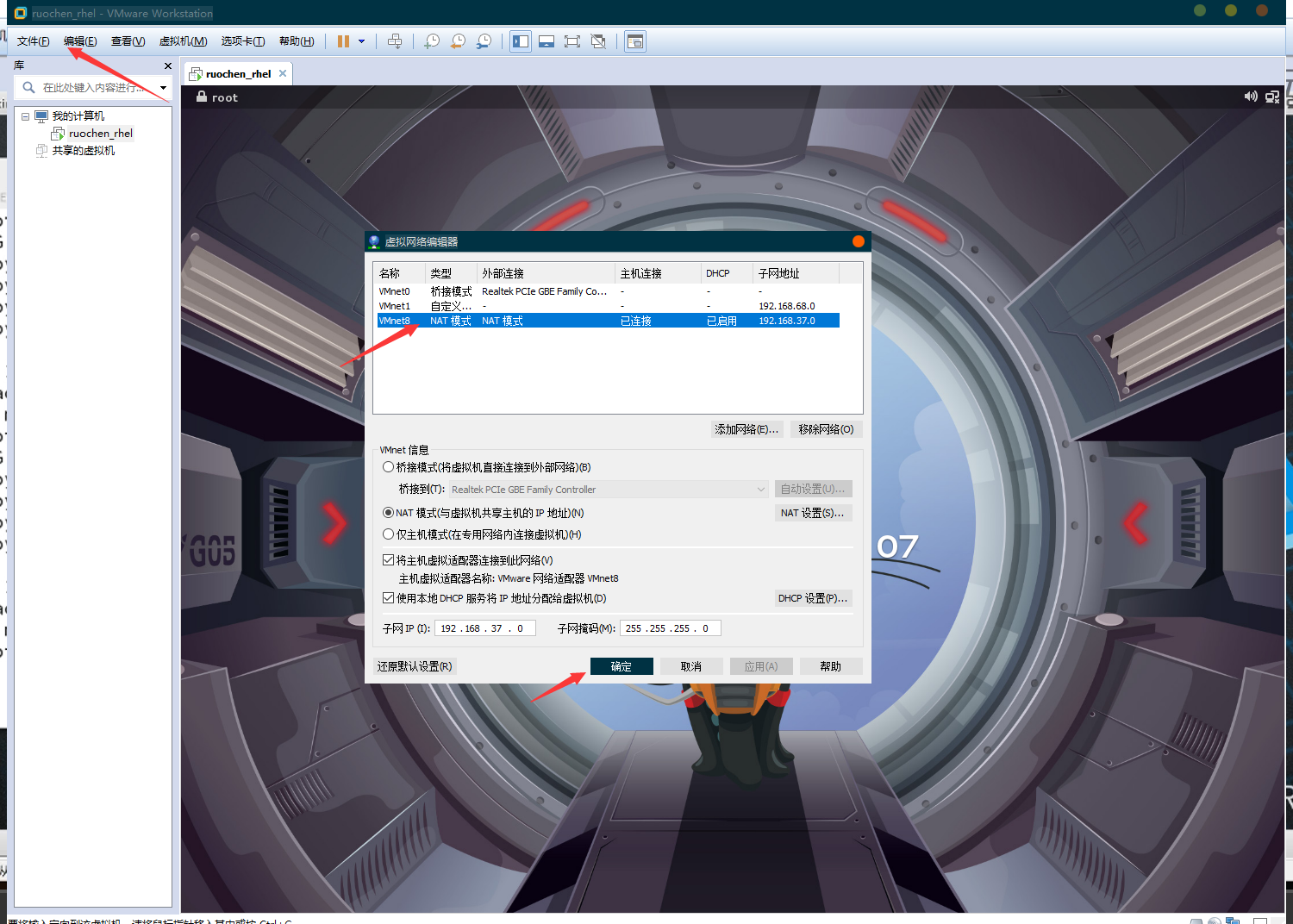1293x924 pixels.
Task: Click the virtual network editor title icon
Action: tap(374, 242)
